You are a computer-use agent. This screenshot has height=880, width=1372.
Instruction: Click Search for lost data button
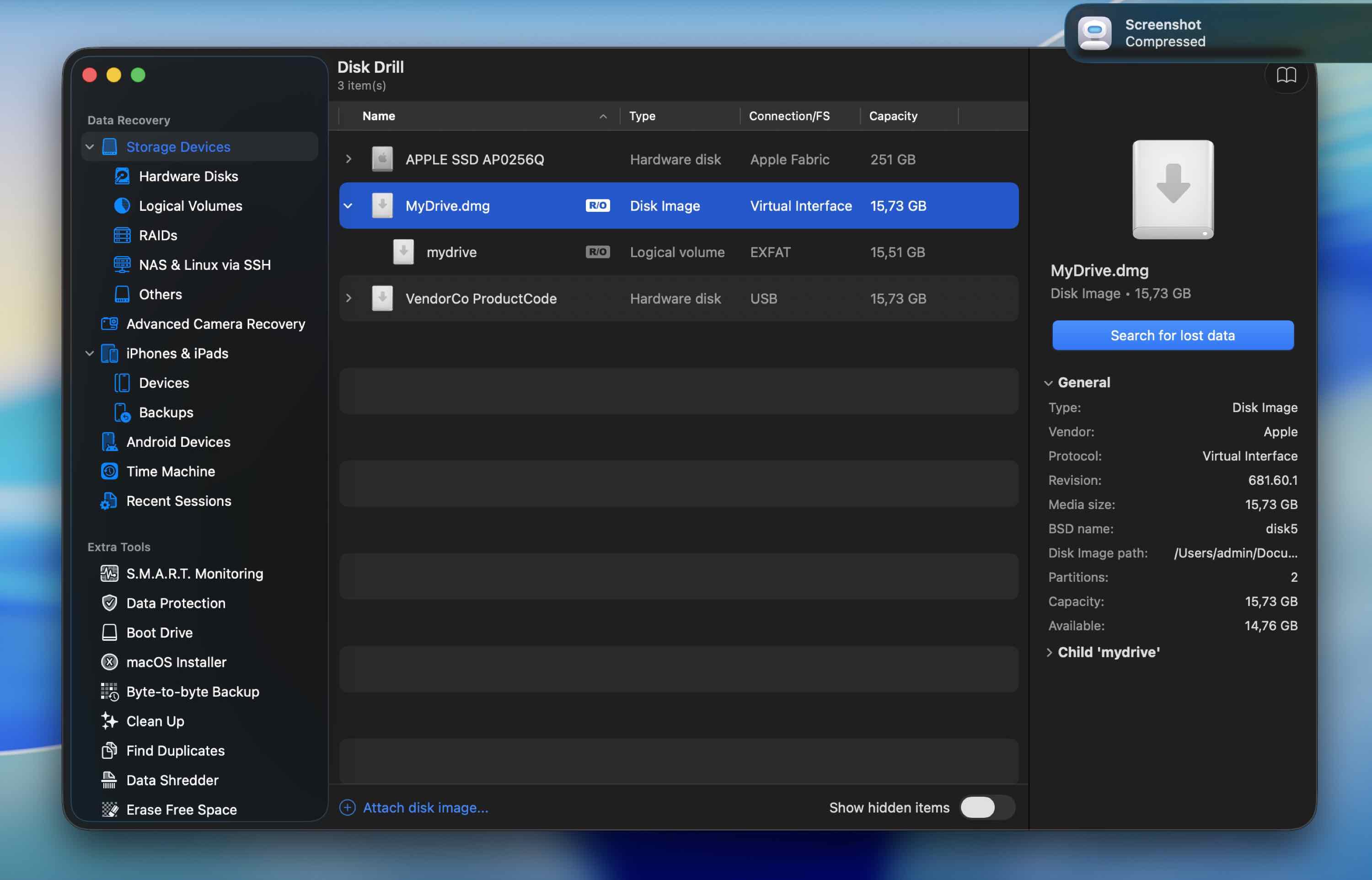coord(1172,335)
